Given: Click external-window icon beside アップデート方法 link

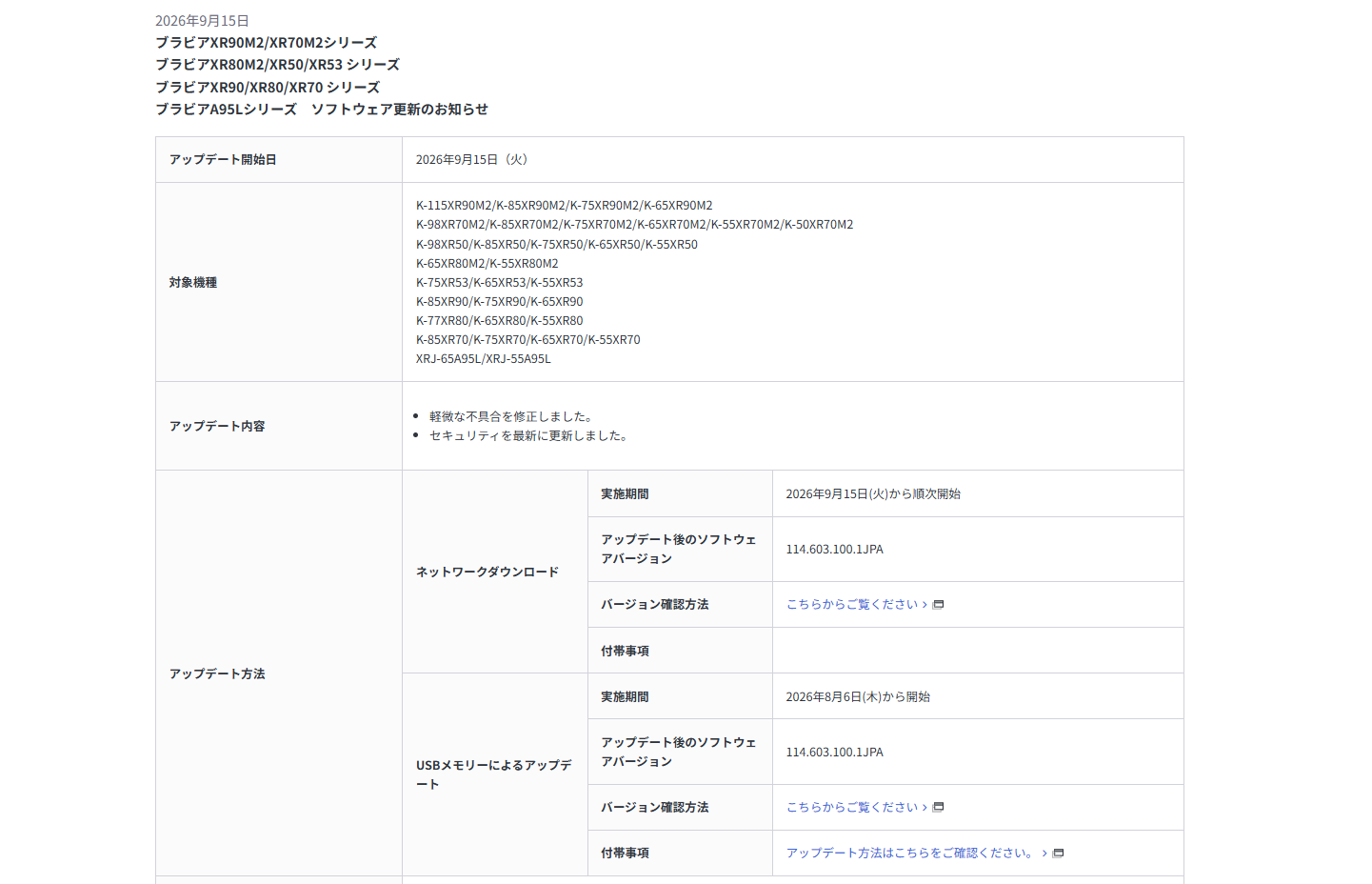Looking at the screenshot, I should tap(1058, 854).
